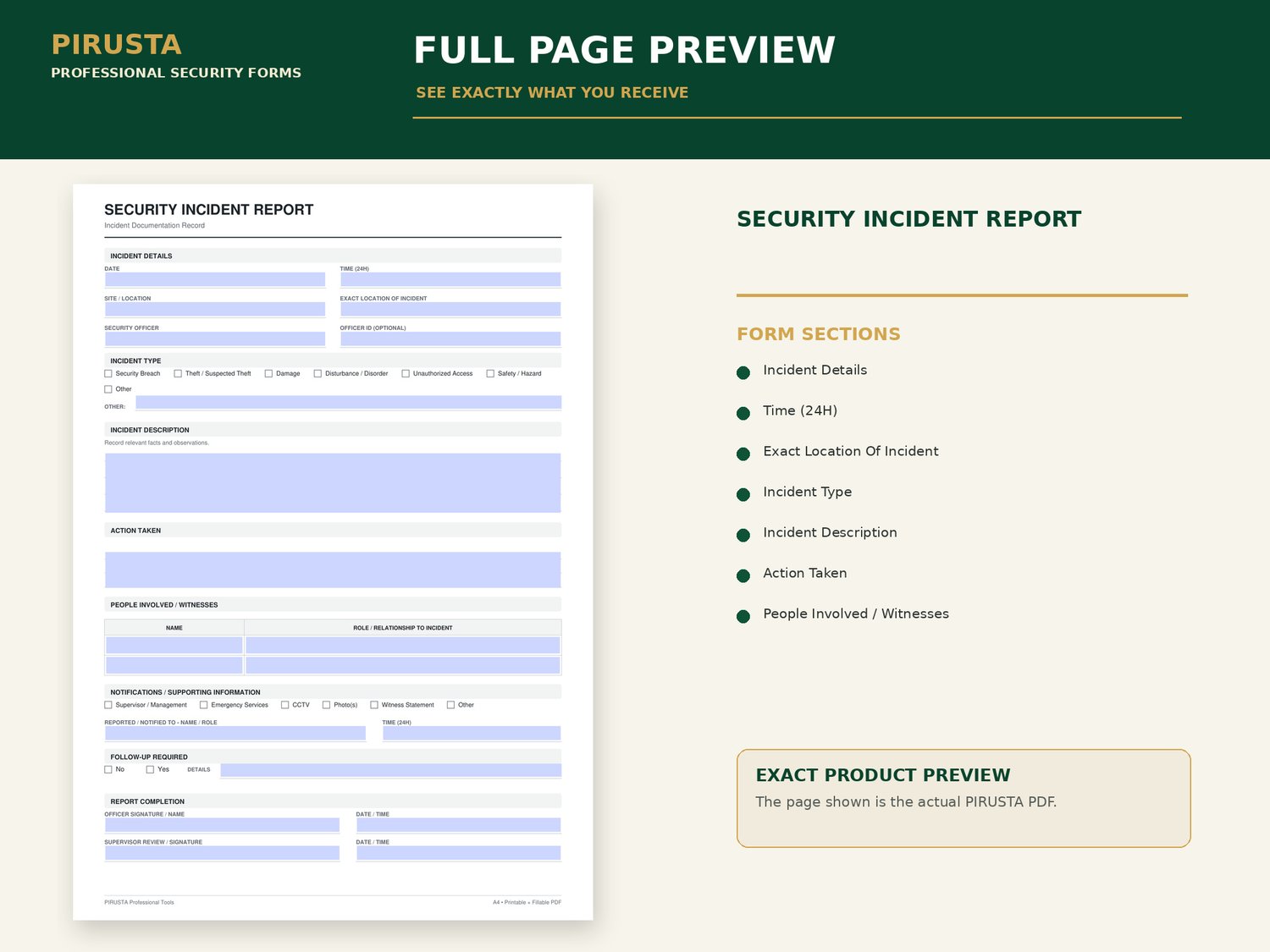Click the Supervisor Review / Signature field
Screen dimensions: 1270x952
tap(222, 853)
